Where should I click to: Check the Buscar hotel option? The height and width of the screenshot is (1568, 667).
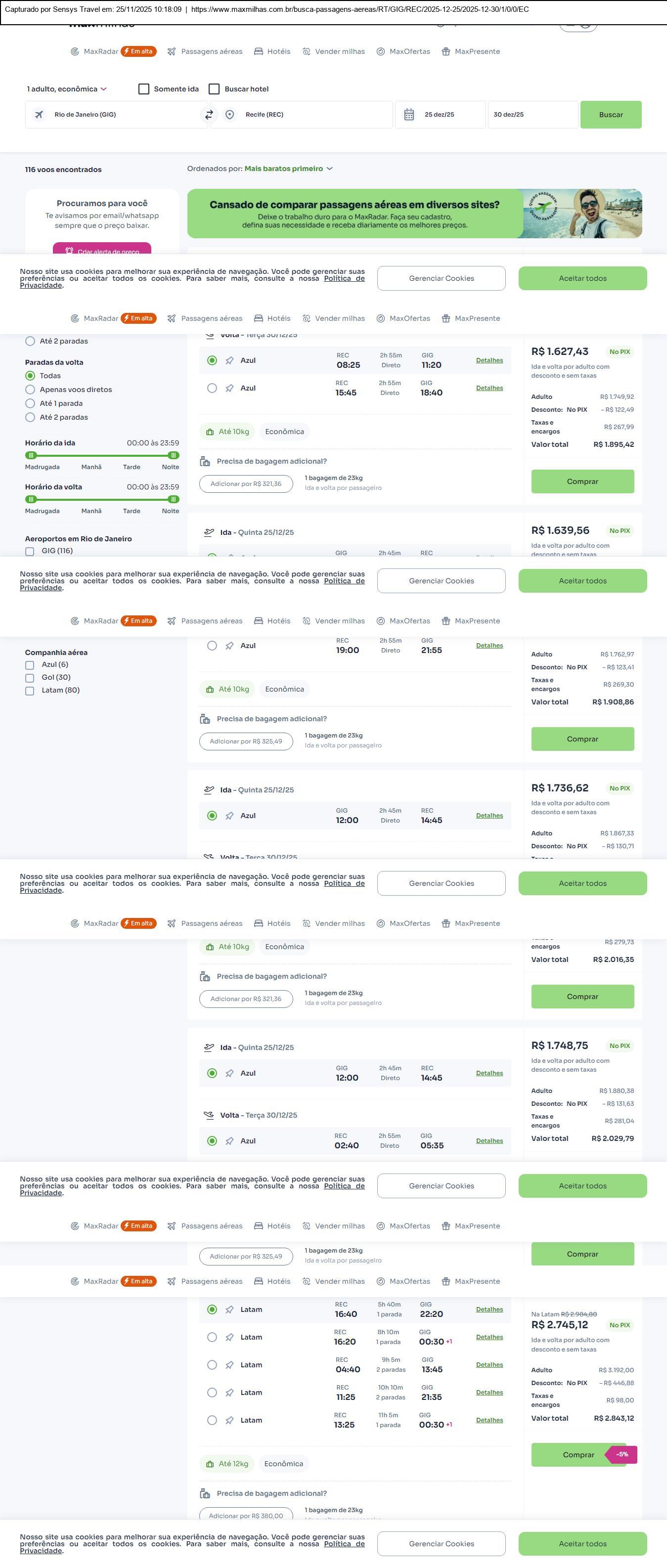click(x=214, y=89)
